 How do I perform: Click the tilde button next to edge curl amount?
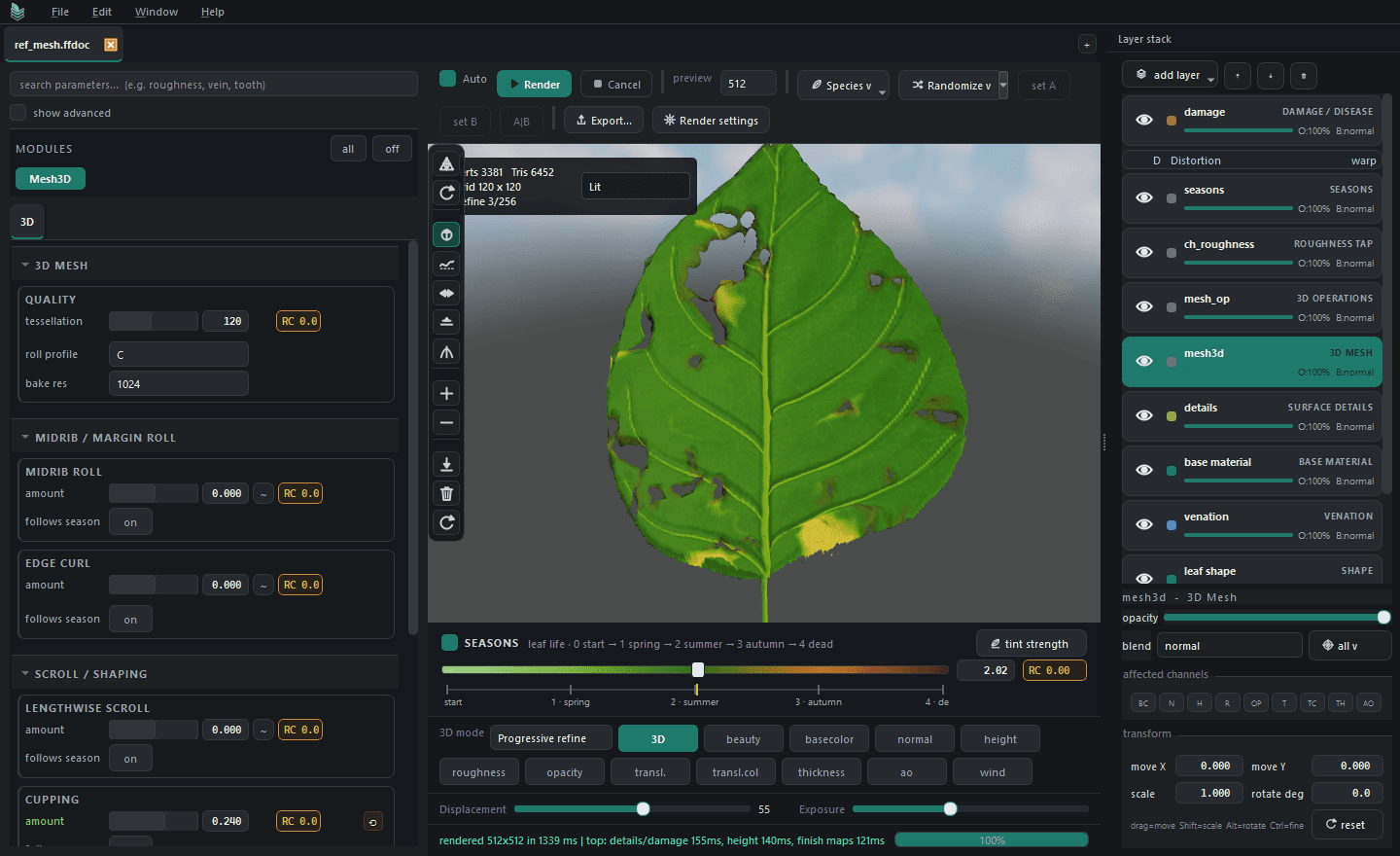coord(262,586)
